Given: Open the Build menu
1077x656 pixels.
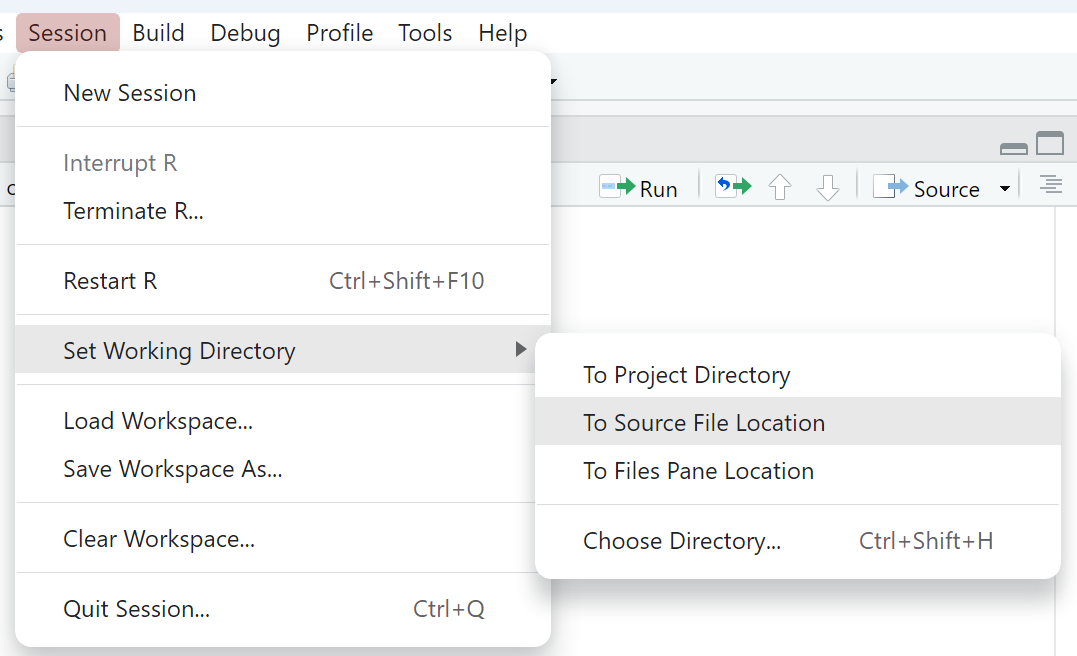Looking at the screenshot, I should coord(158,33).
